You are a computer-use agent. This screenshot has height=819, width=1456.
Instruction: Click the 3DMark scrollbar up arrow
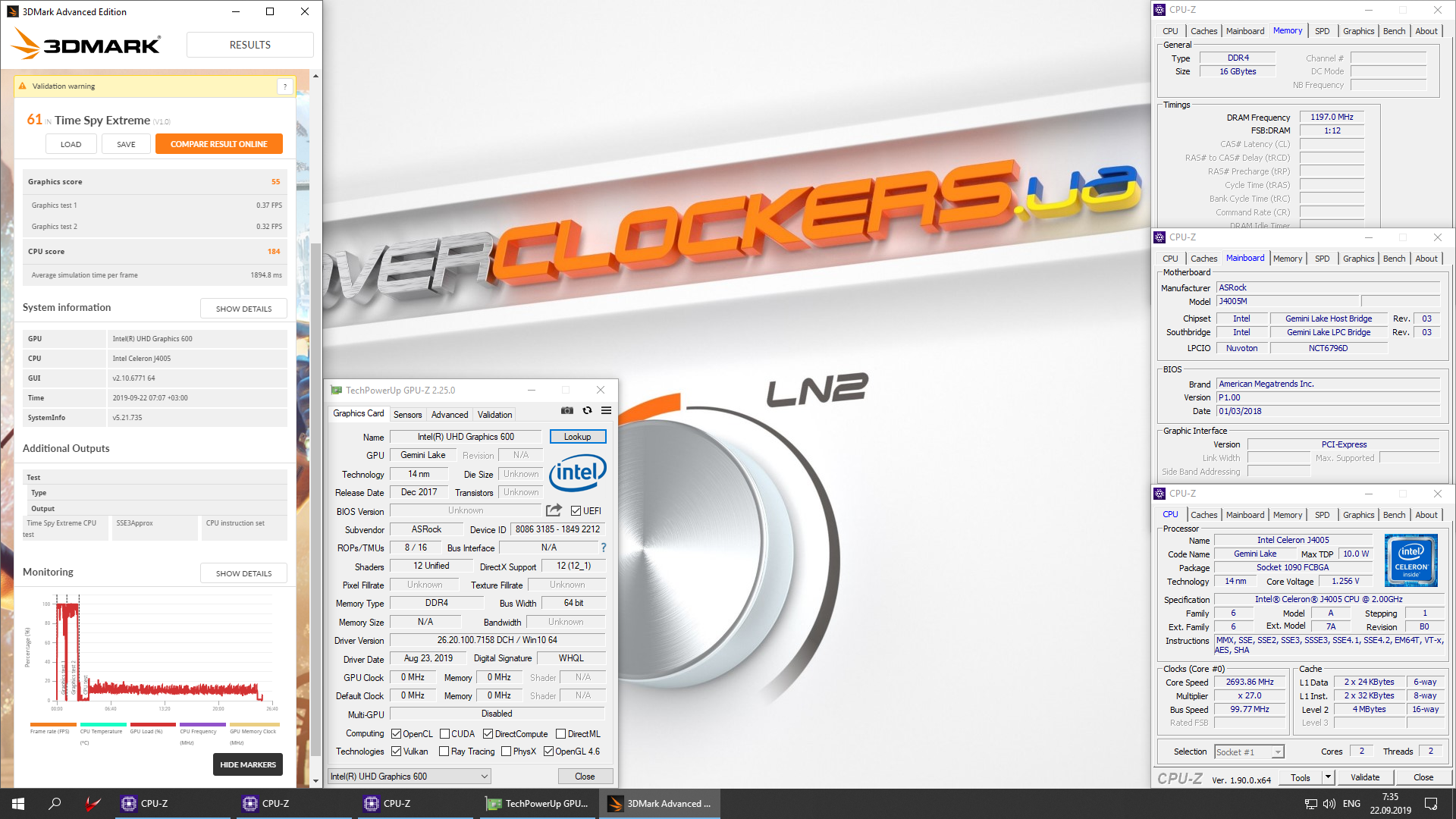pos(315,76)
